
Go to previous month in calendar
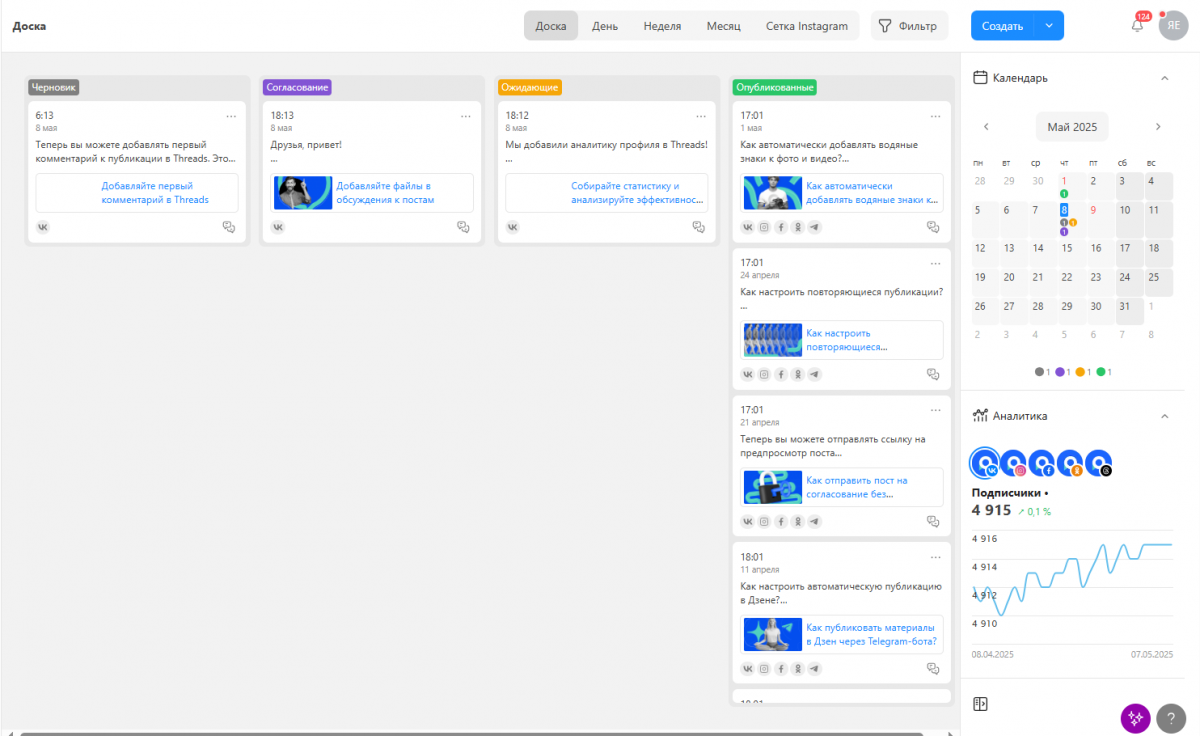pos(986,127)
